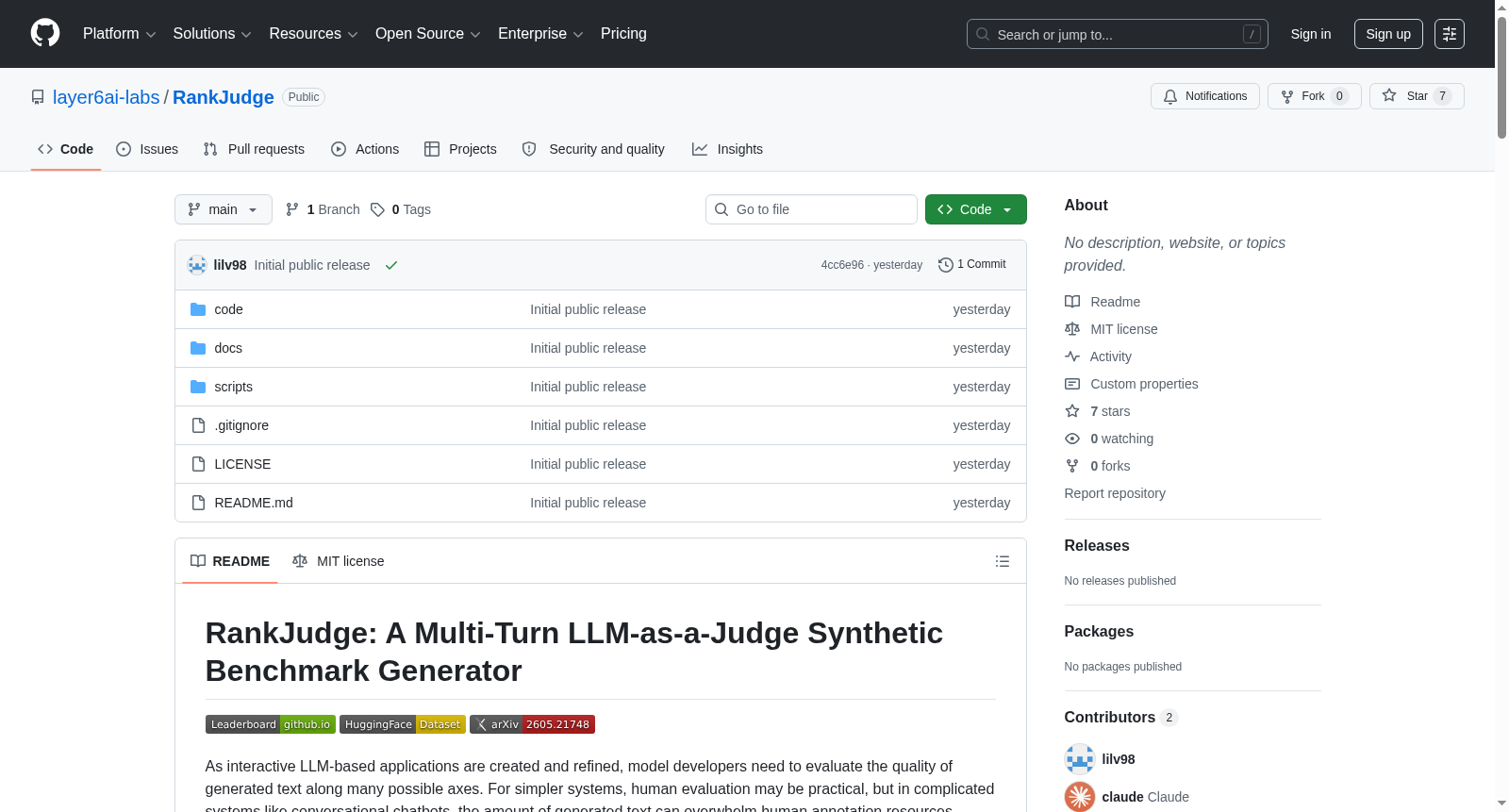The height and width of the screenshot is (812, 1509).
Task: Click the search magnifier icon in header
Action: click(x=983, y=34)
